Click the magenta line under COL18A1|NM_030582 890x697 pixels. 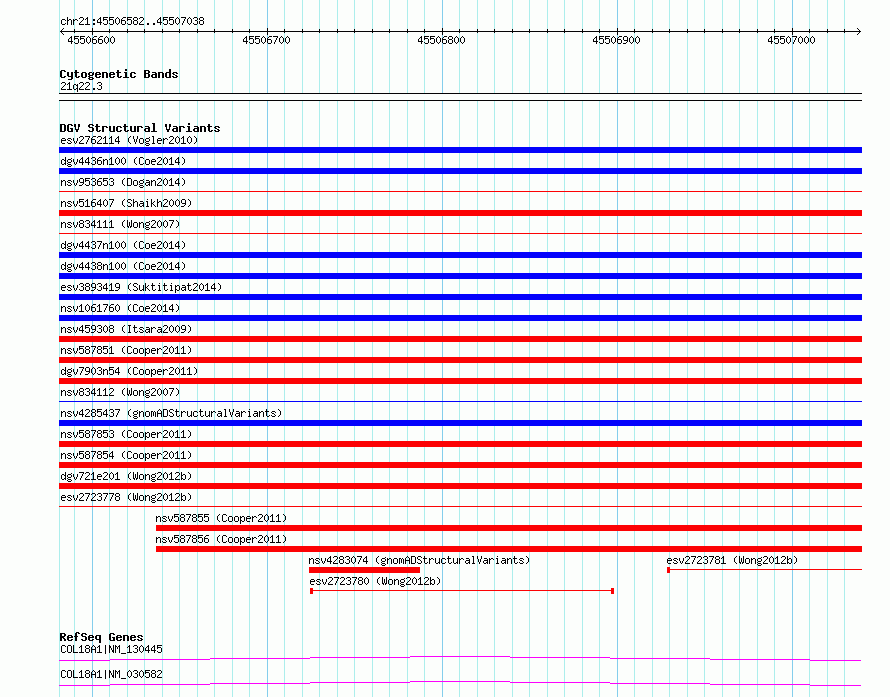point(460,683)
